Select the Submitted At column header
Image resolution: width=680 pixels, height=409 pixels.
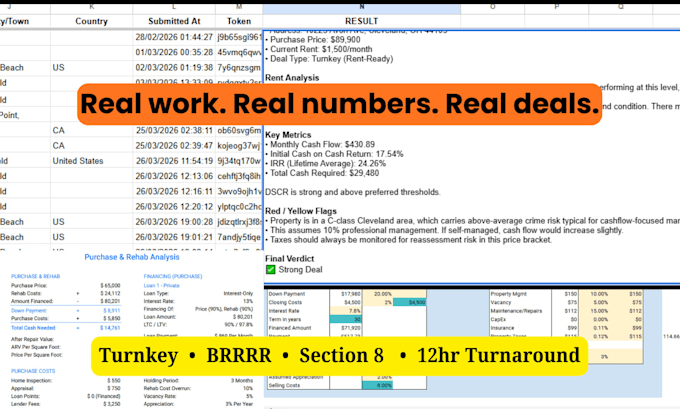tap(174, 21)
